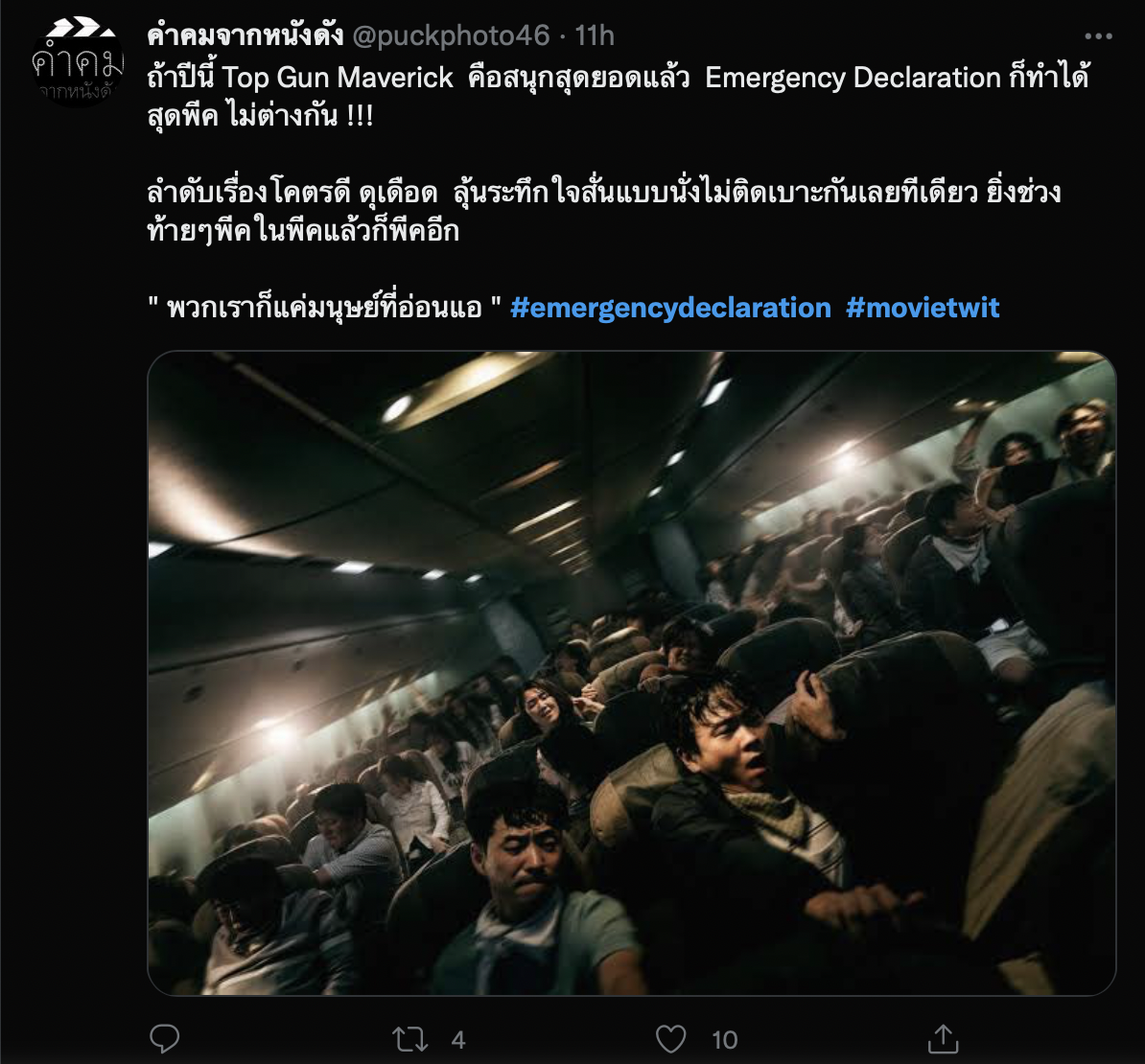Open the share upload icon
The height and width of the screenshot is (1064, 1145).
(x=943, y=1038)
